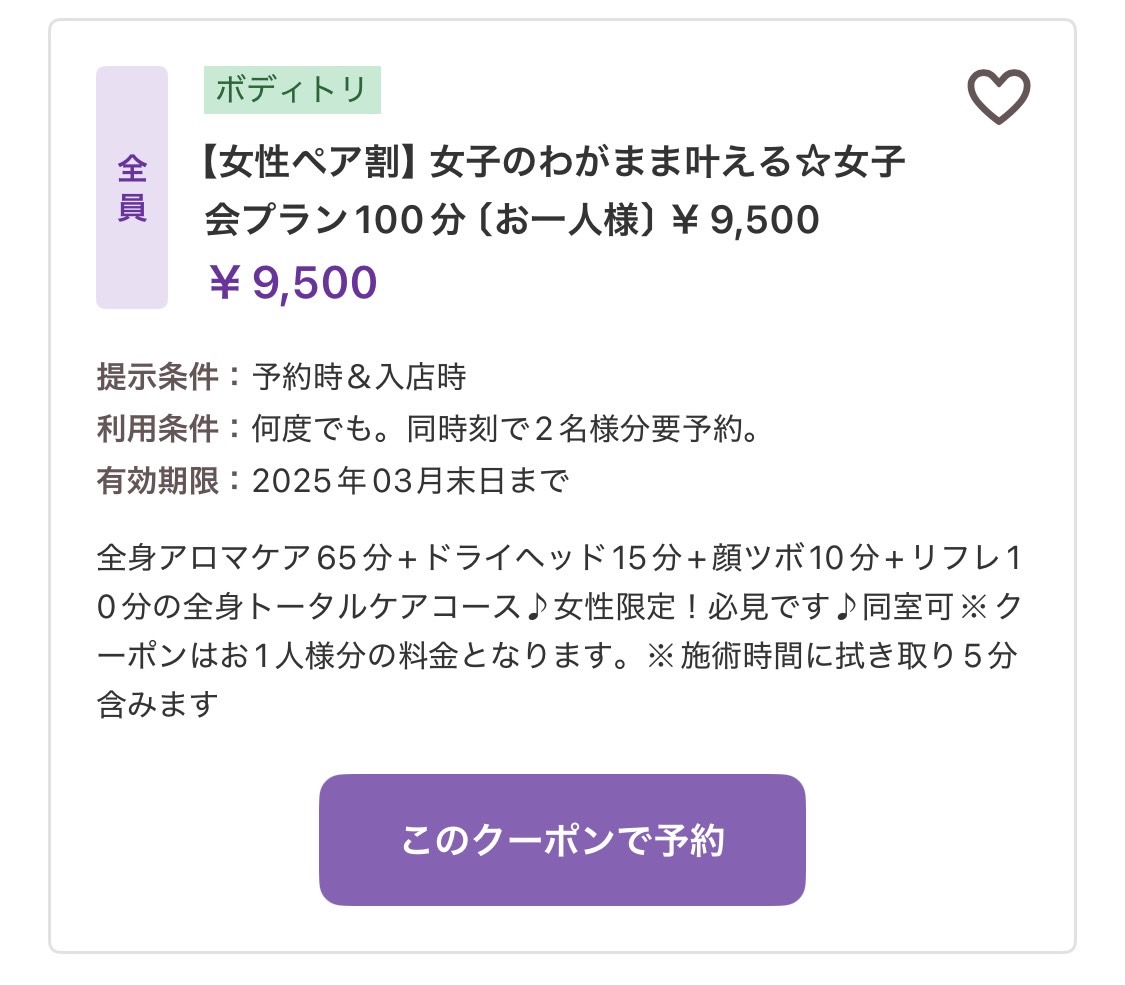
Task: Tap the 全 character in the badge
Action: pyautogui.click(x=132, y=169)
